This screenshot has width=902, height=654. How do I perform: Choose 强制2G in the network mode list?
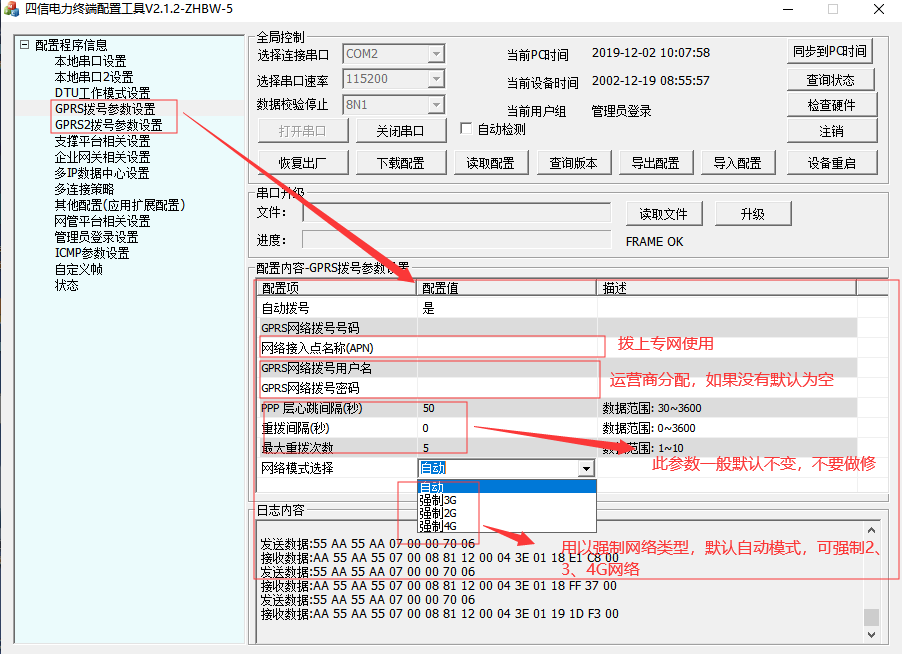point(507,513)
